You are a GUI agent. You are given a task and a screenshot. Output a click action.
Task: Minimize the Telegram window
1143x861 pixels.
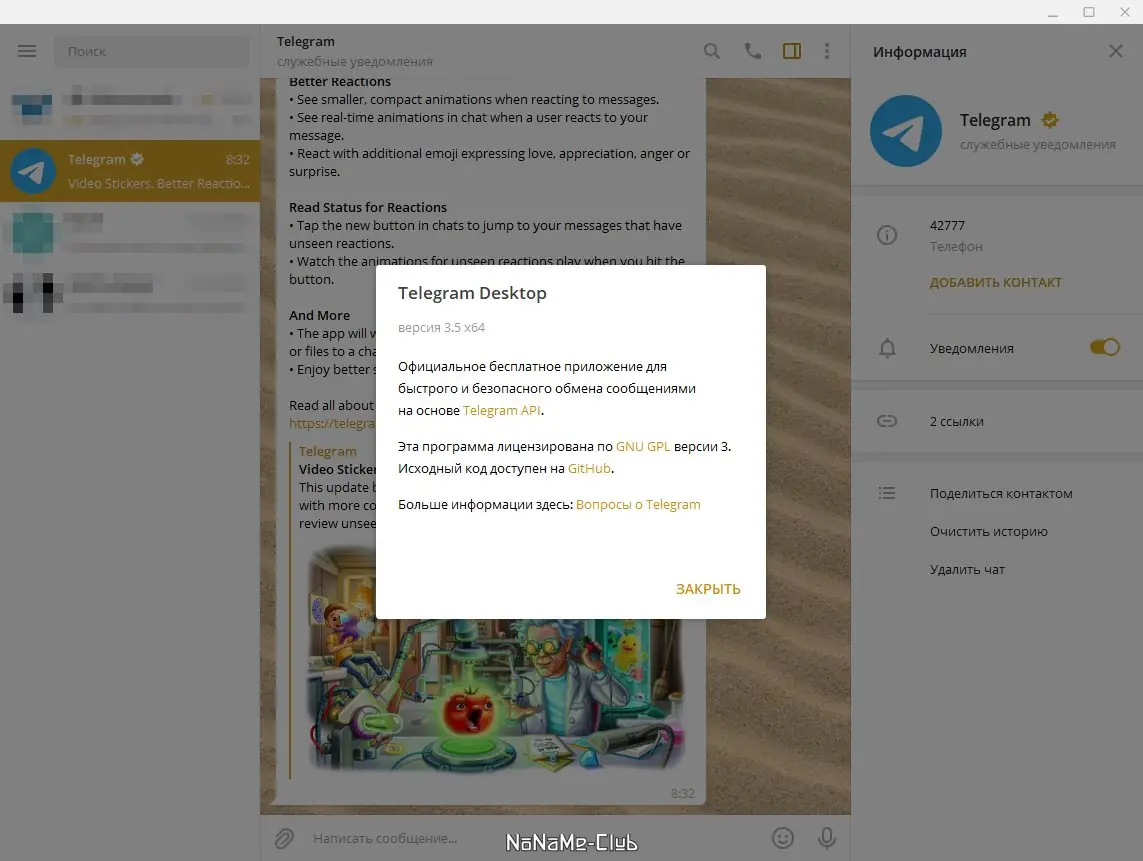pos(1053,12)
